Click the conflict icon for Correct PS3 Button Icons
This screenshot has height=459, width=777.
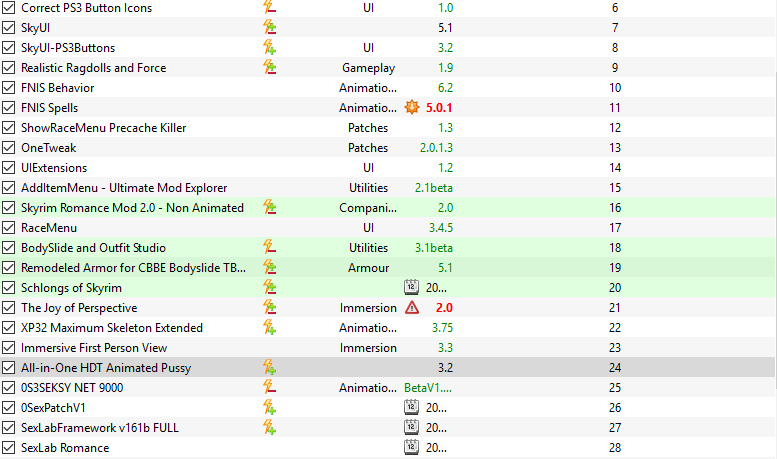(x=270, y=7)
